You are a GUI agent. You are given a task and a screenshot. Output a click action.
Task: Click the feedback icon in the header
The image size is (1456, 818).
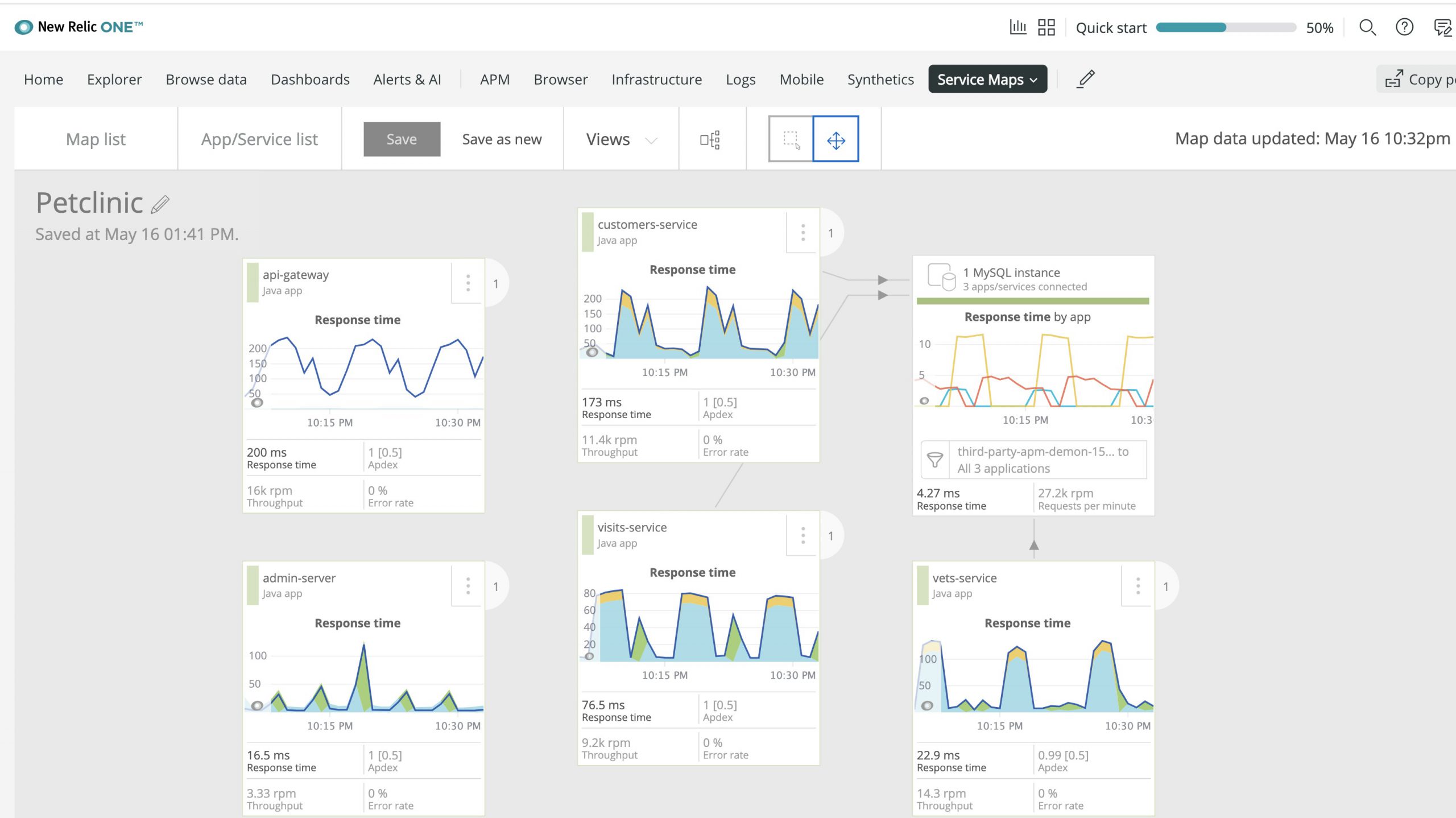(x=1441, y=27)
